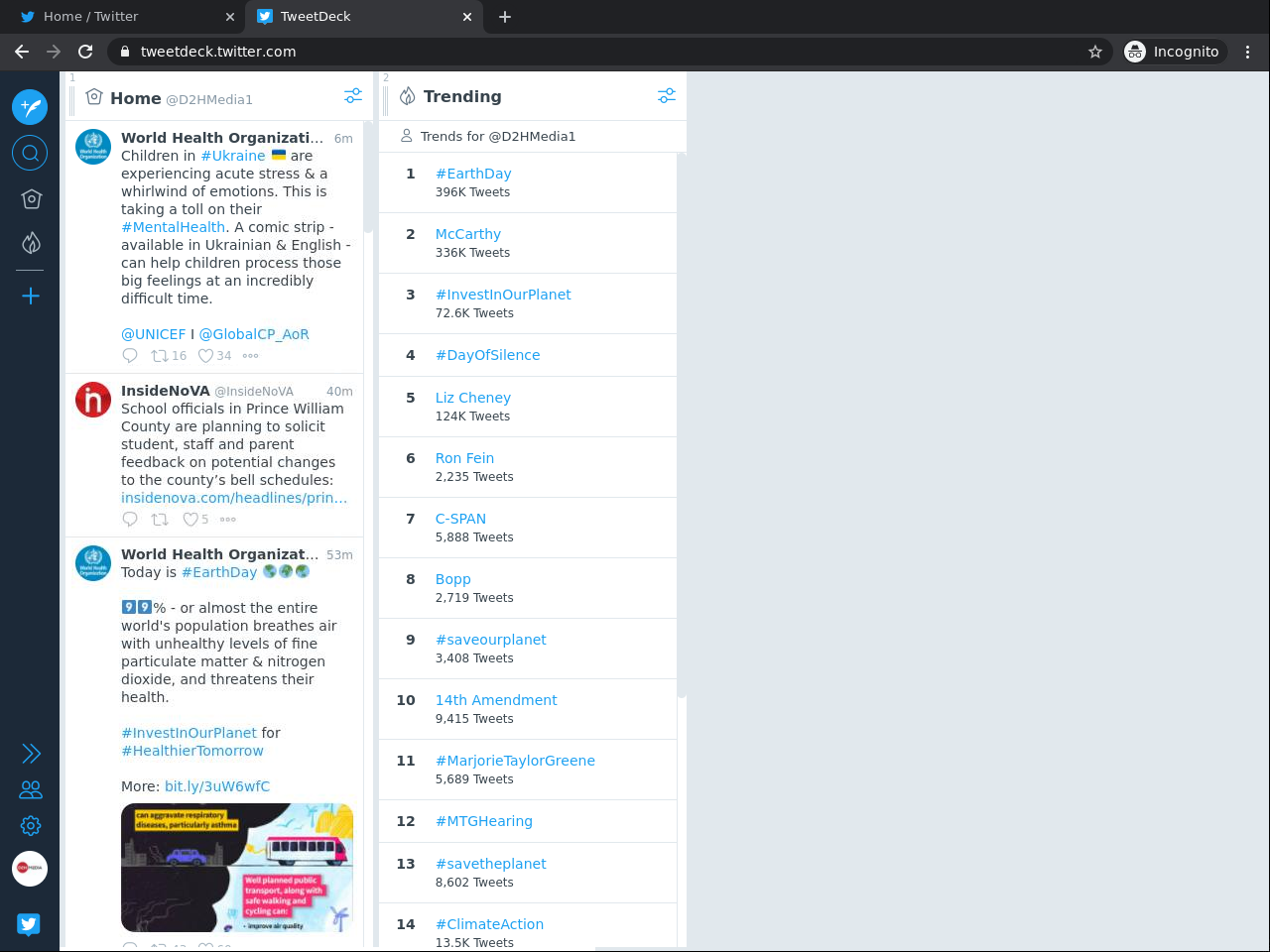1270x952 pixels.
Task: Open Trending column options sliders icon
Action: (x=667, y=96)
